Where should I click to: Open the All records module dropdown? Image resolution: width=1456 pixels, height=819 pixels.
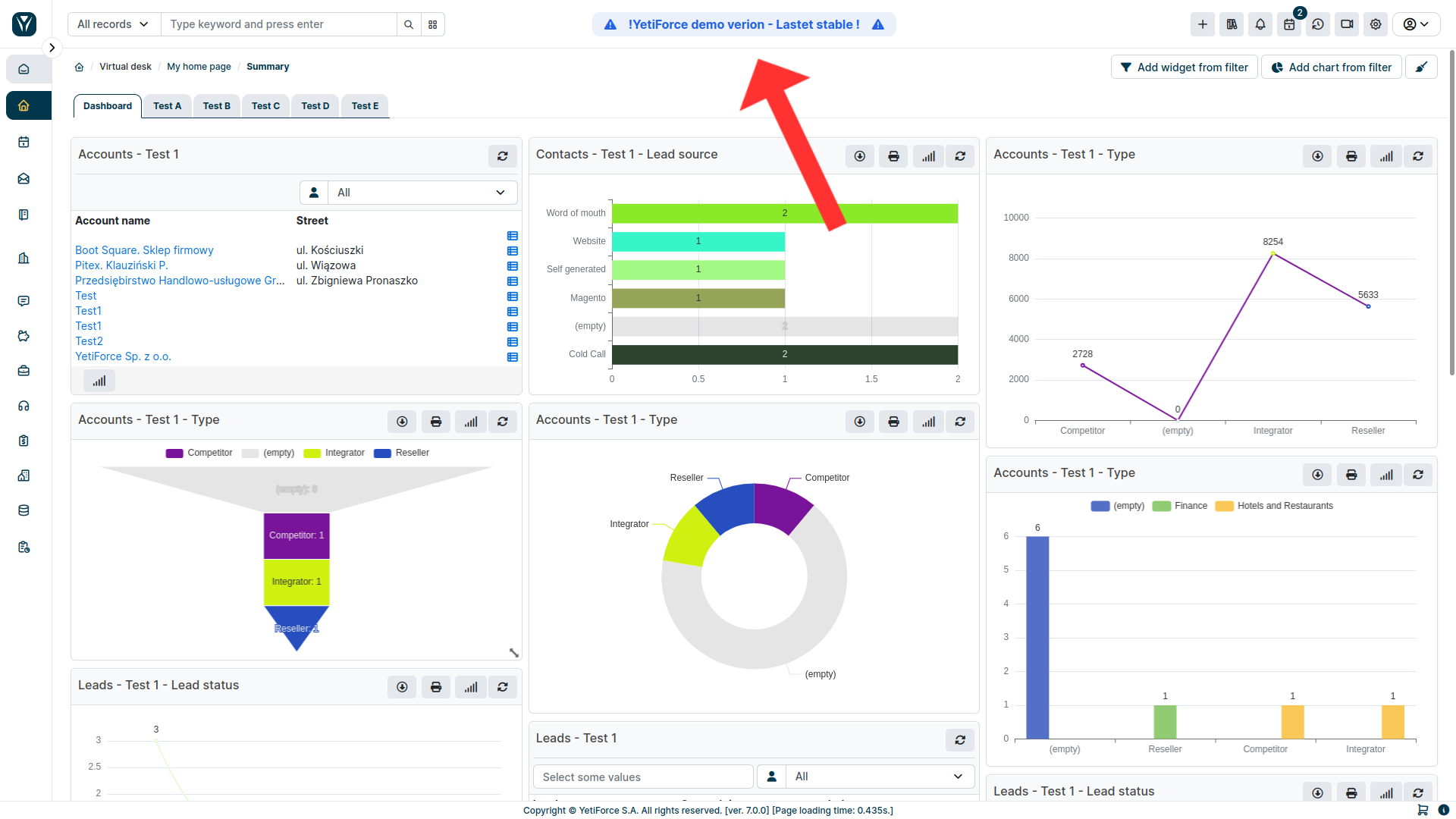pos(113,24)
